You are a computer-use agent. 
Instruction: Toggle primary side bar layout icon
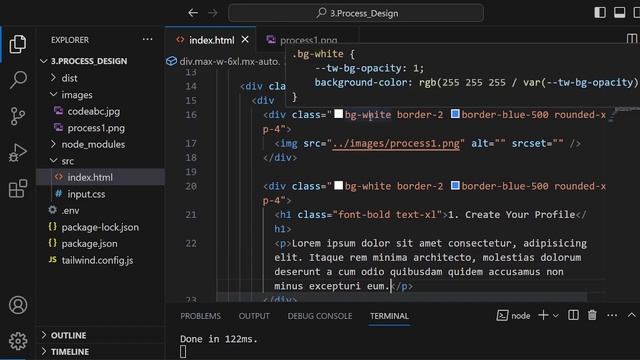[x=600, y=13]
